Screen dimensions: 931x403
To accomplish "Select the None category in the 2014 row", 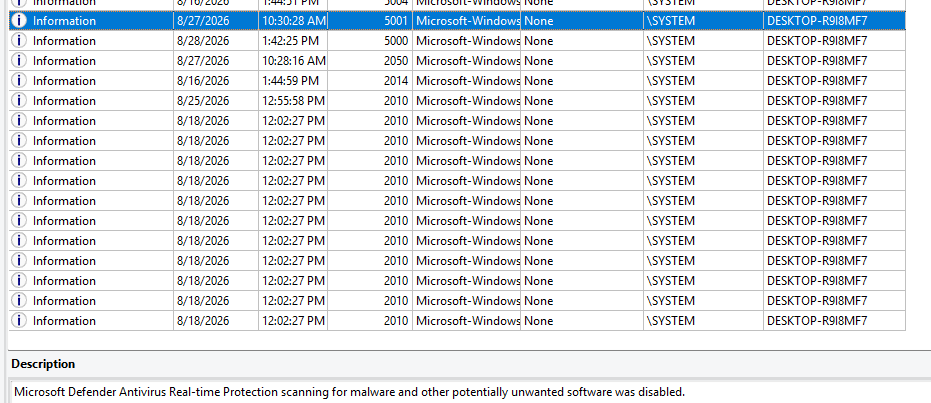I will tap(539, 81).
